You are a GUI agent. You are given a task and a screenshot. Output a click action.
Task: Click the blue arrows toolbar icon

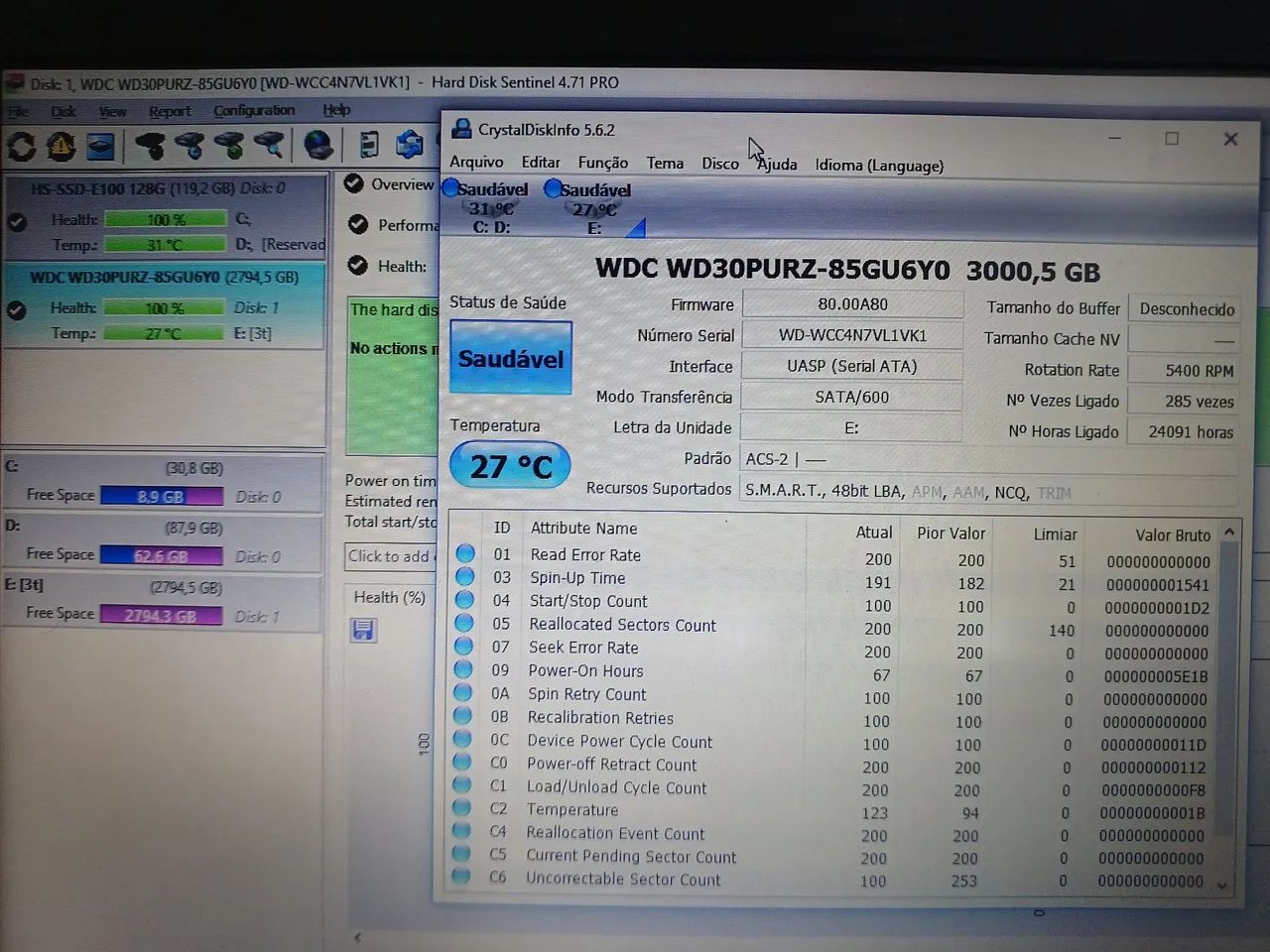(x=409, y=145)
